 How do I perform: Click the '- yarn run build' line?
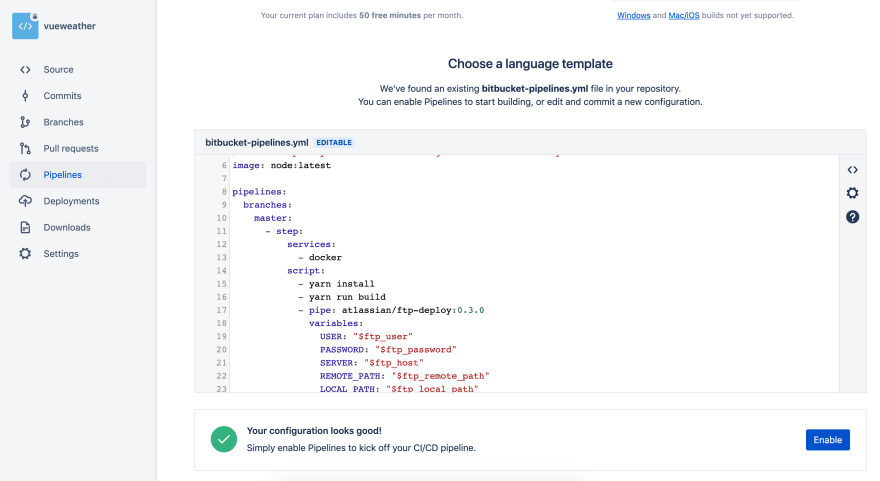click(342, 297)
